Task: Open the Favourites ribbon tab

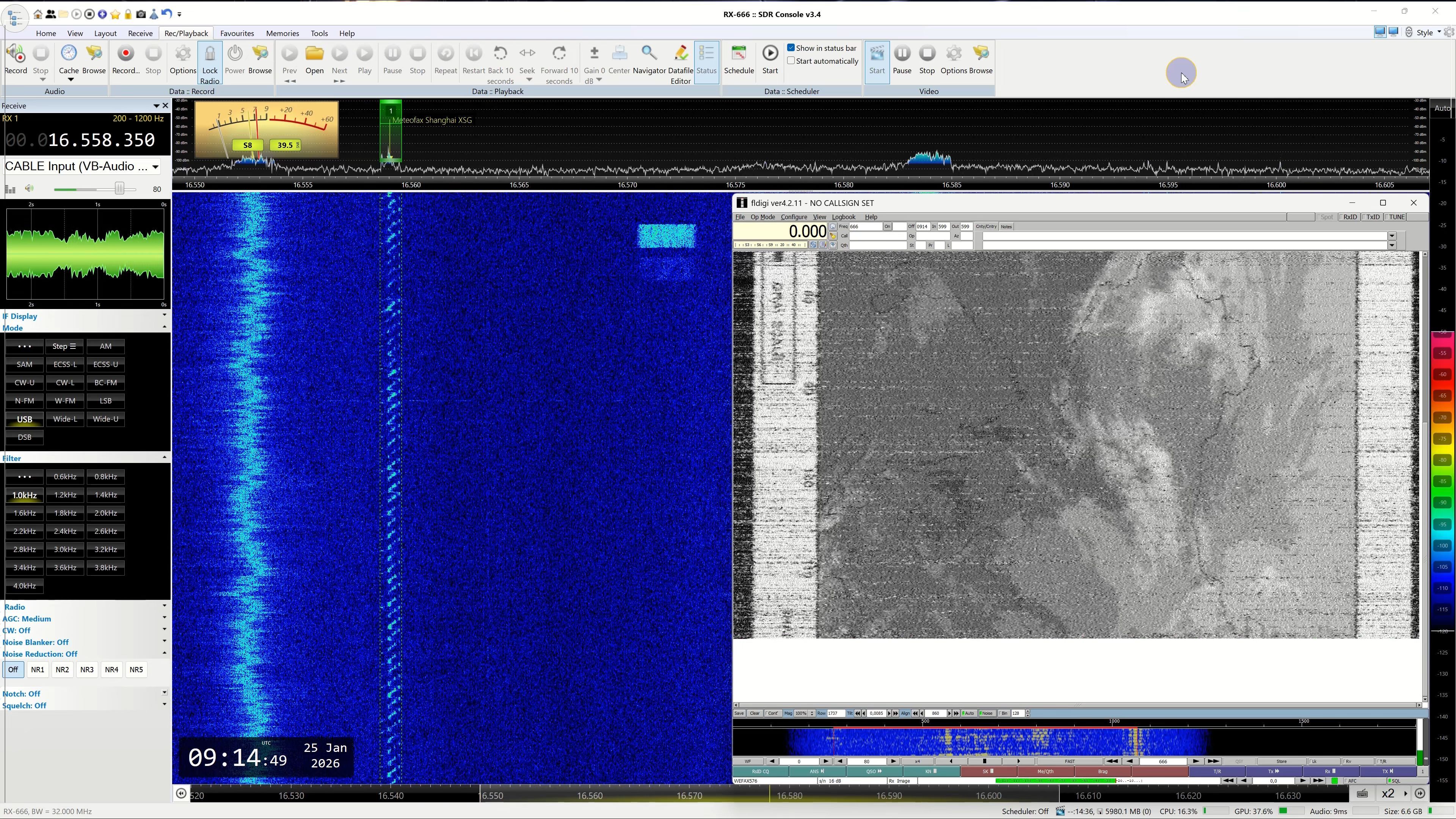Action: (237, 33)
